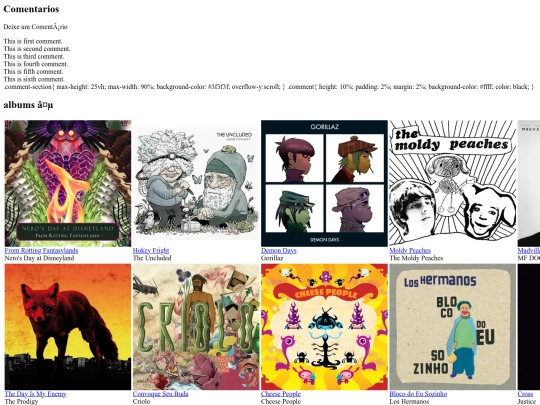Click the Cheese People cover artwork
The height and width of the screenshot is (405, 540).
[x=324, y=327]
